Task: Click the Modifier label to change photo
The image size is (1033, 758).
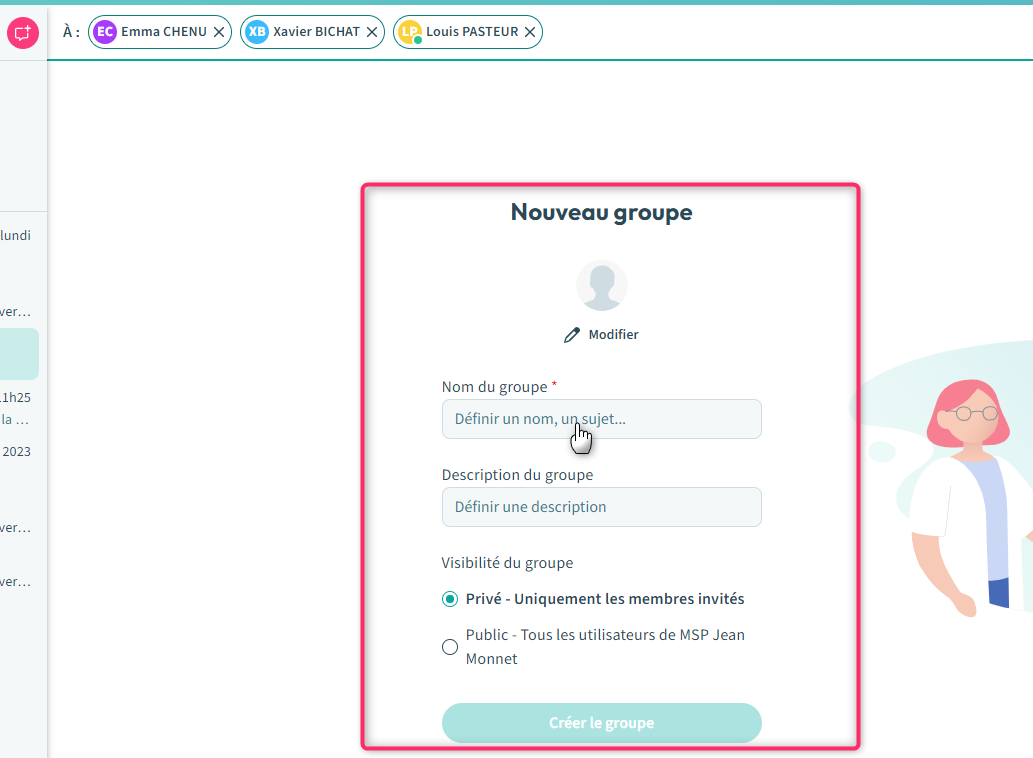Action: [x=613, y=335]
